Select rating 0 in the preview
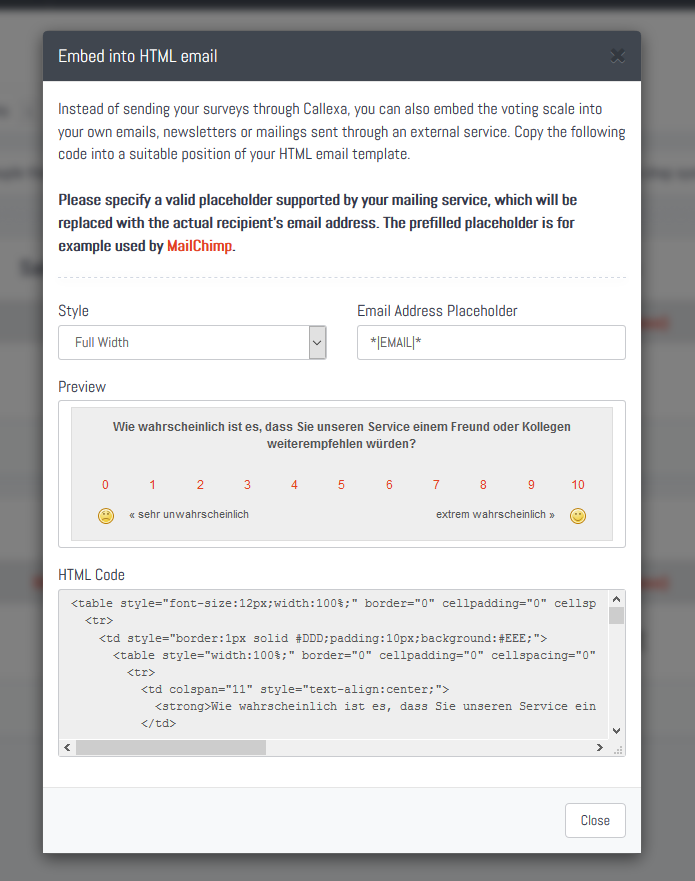This screenshot has width=695, height=881. [x=105, y=485]
